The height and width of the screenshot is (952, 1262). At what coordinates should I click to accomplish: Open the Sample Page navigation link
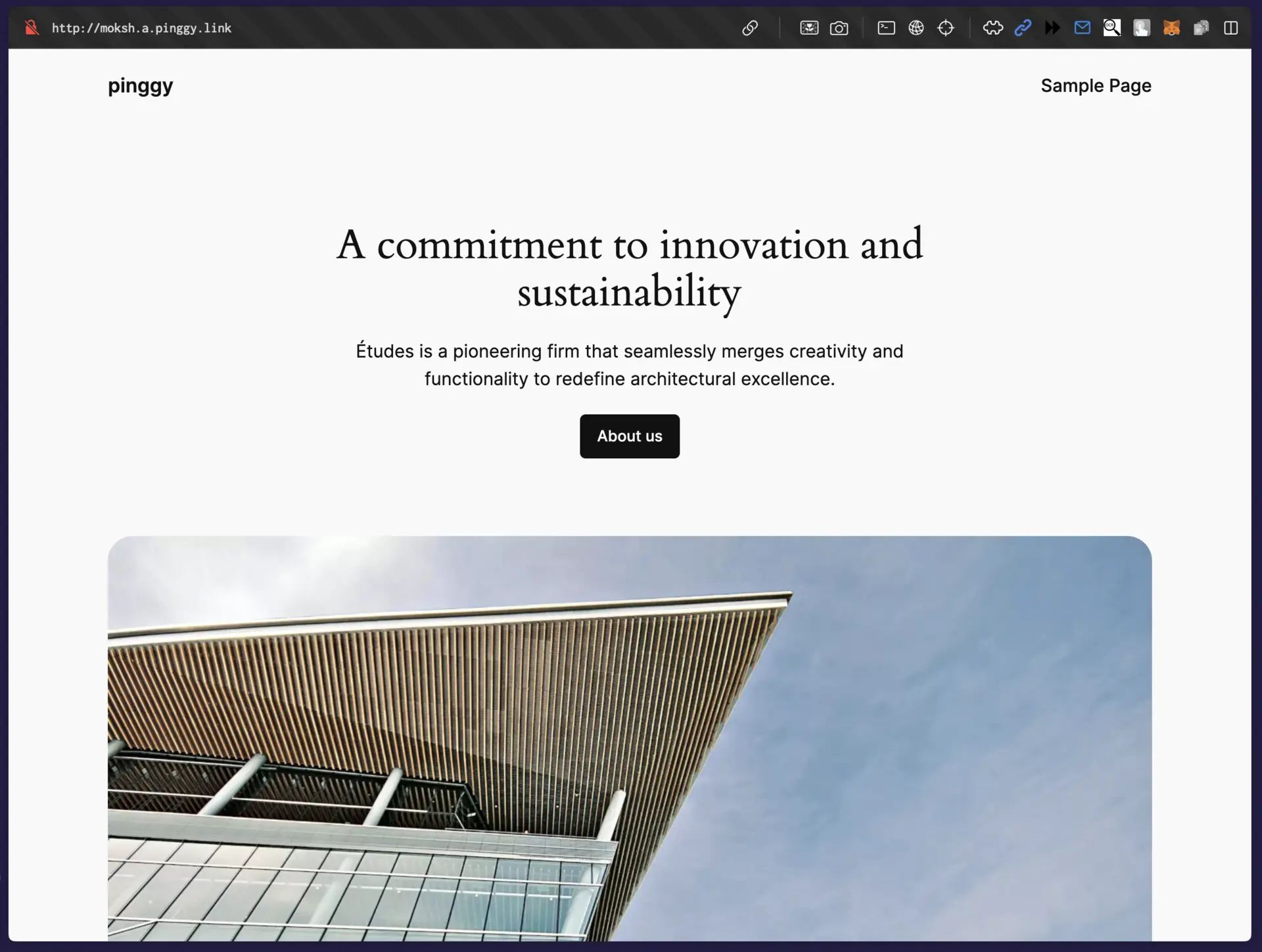click(x=1096, y=85)
